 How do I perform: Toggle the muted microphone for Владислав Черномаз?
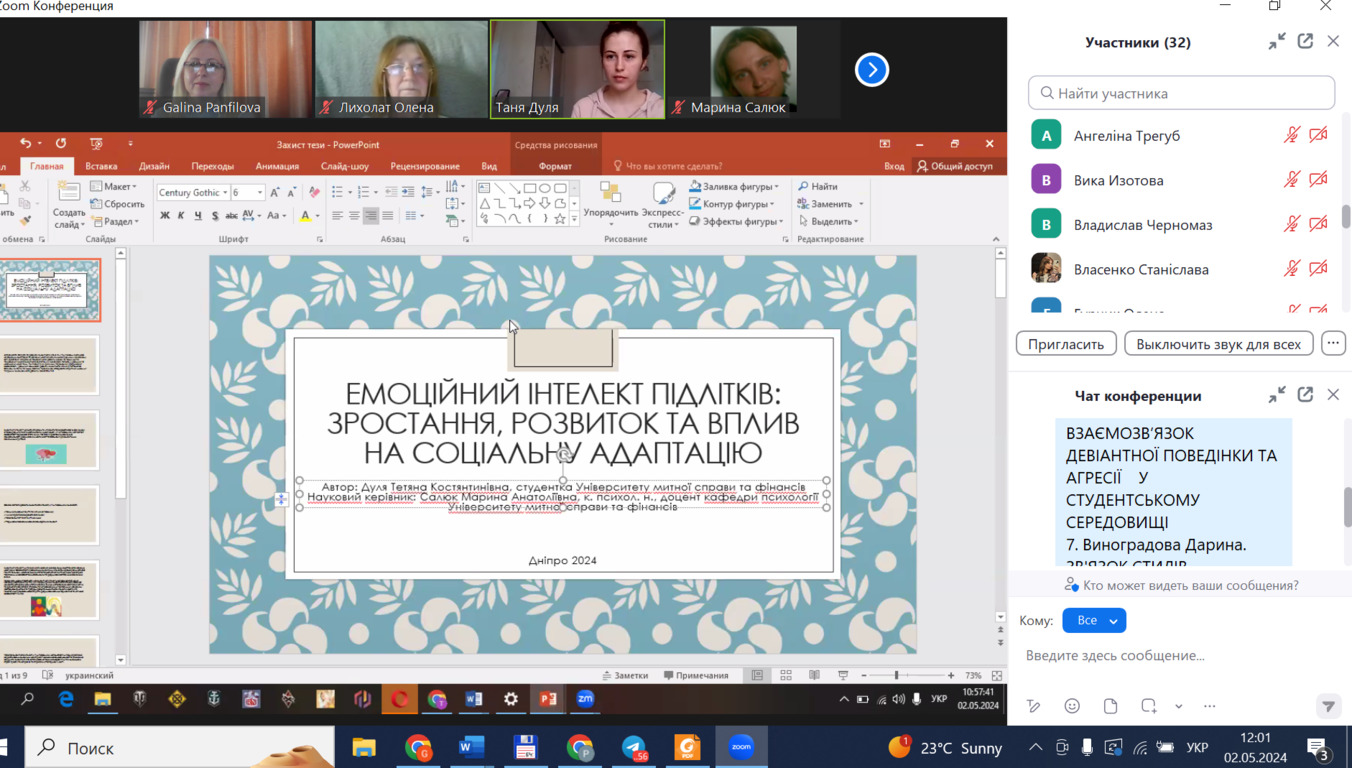(1292, 224)
